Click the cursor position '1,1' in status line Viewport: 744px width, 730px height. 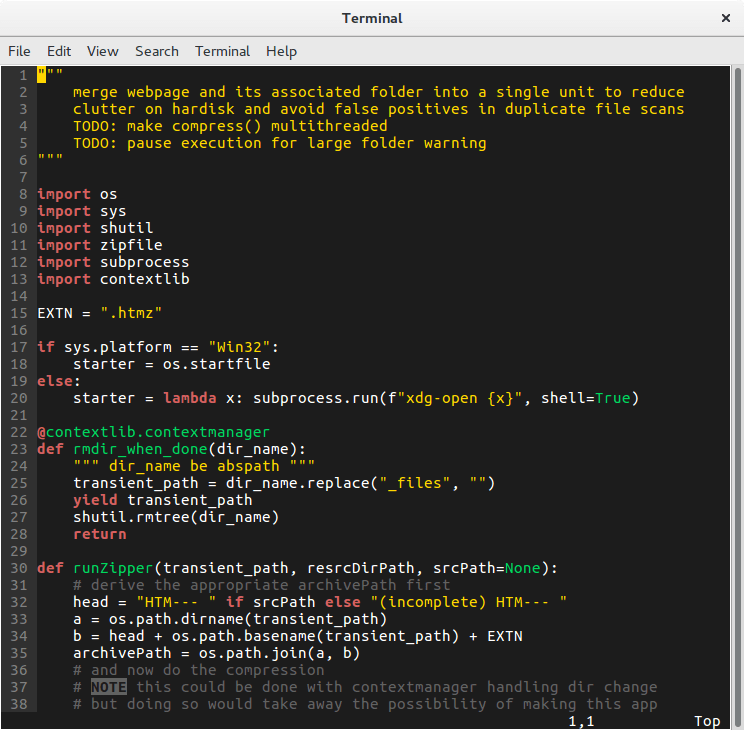[581, 721]
